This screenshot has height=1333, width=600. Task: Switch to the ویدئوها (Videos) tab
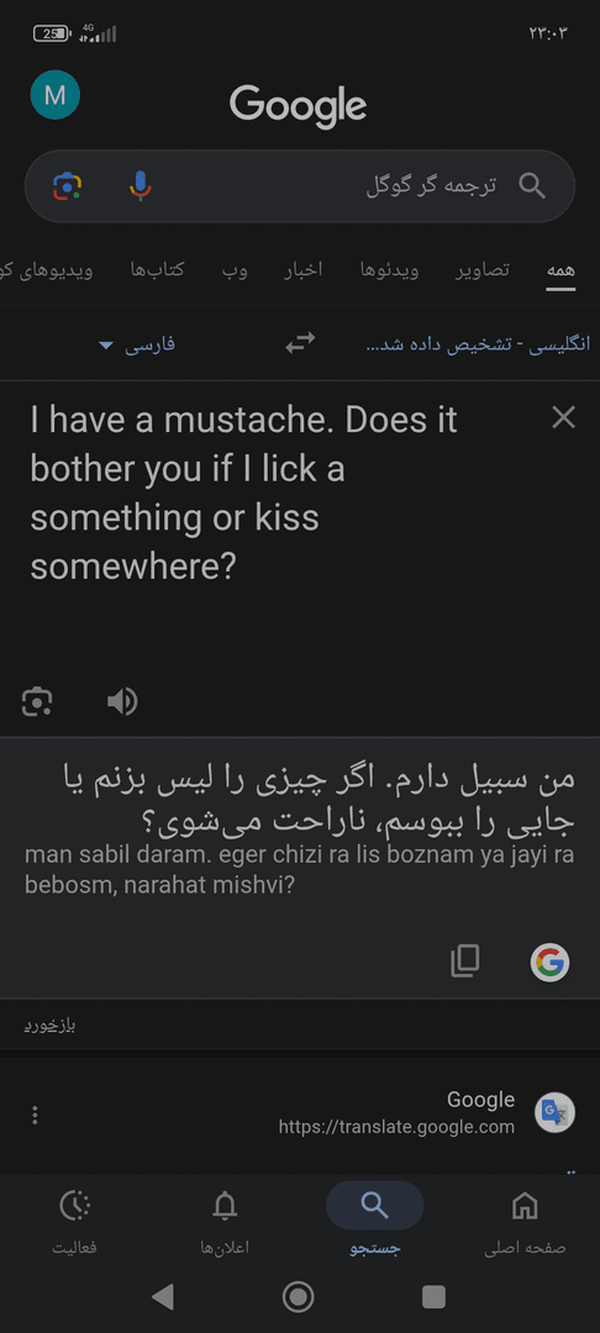389,270
